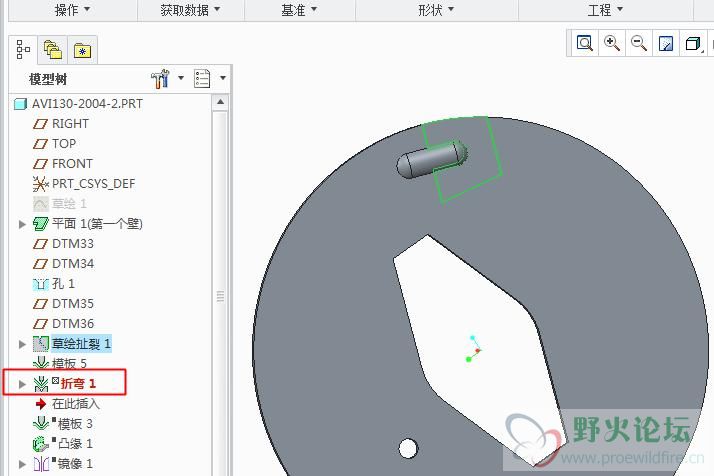Click the 镜像 1 mirror icon
Screen dimensions: 714x476
coord(41,464)
